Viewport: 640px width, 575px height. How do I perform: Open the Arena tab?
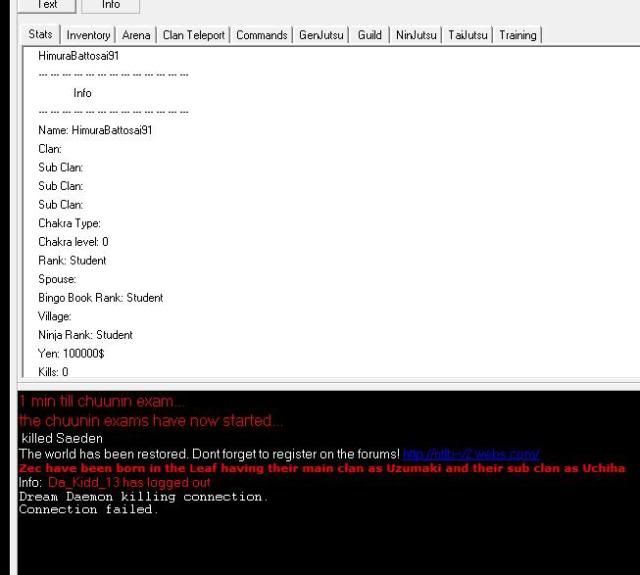tap(136, 35)
